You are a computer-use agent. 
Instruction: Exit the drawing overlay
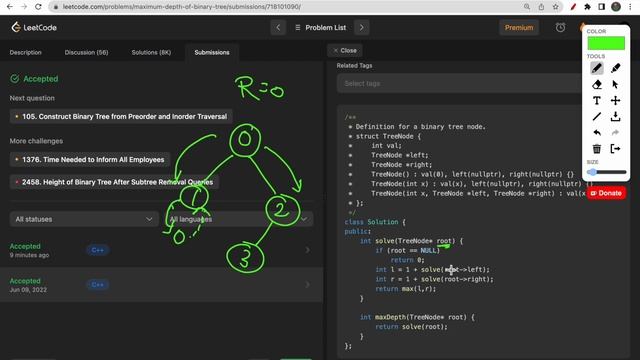pos(616,149)
